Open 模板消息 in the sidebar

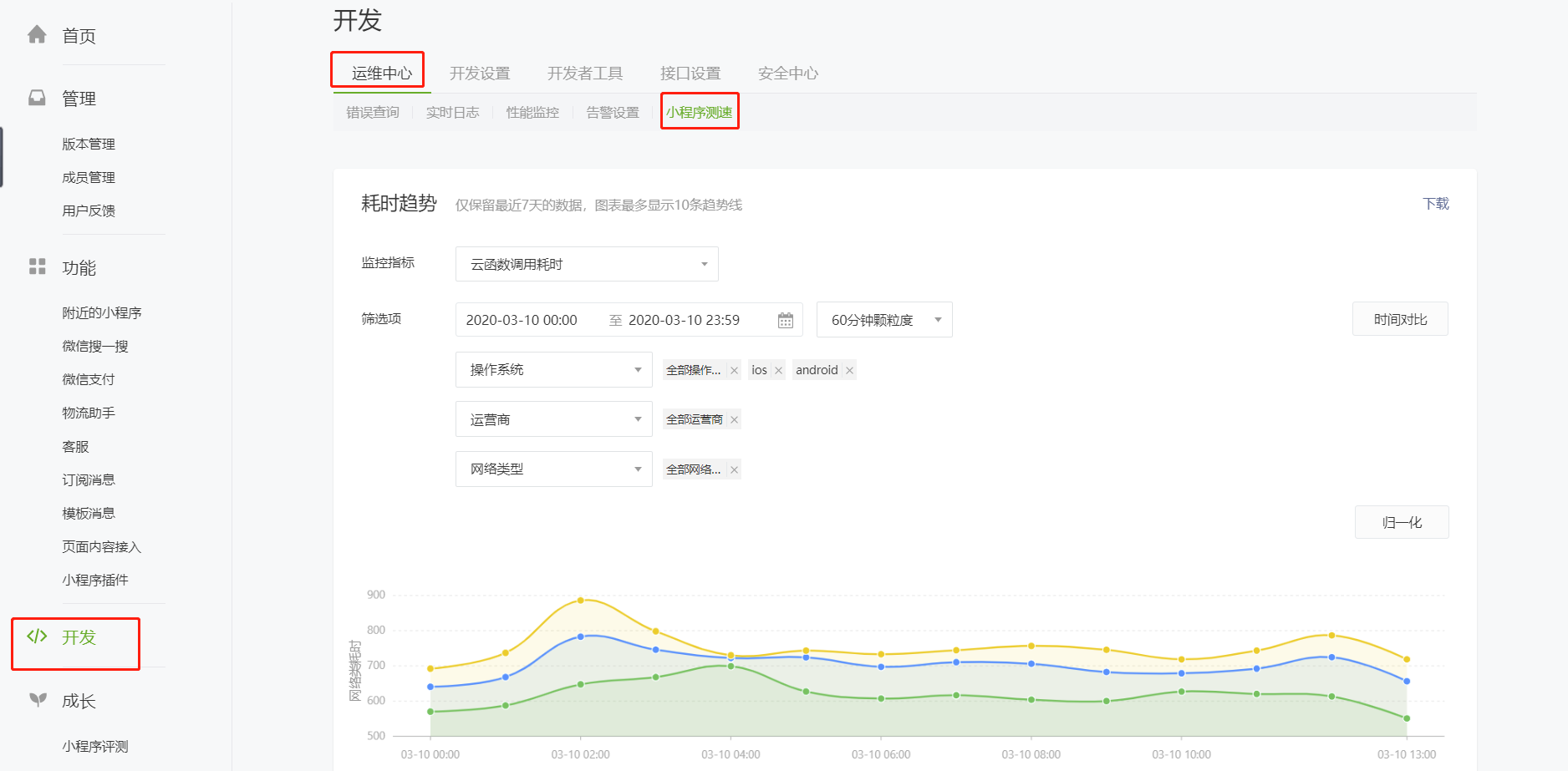(89, 513)
